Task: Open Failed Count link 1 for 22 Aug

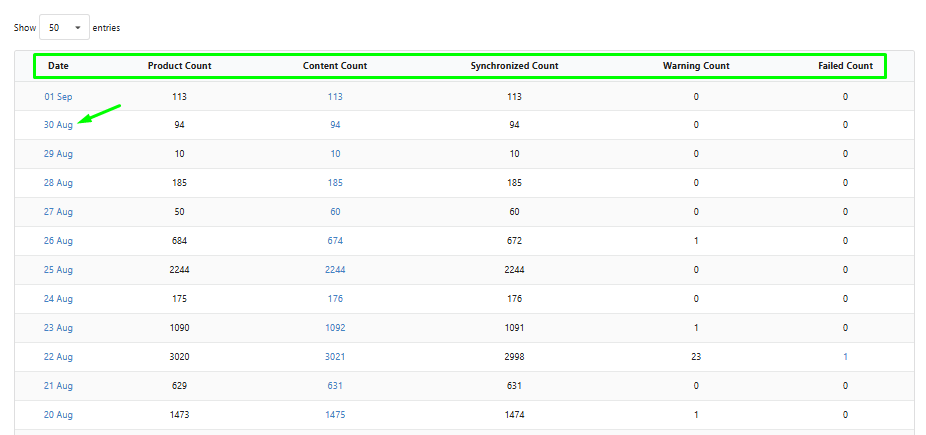Action: pos(846,357)
